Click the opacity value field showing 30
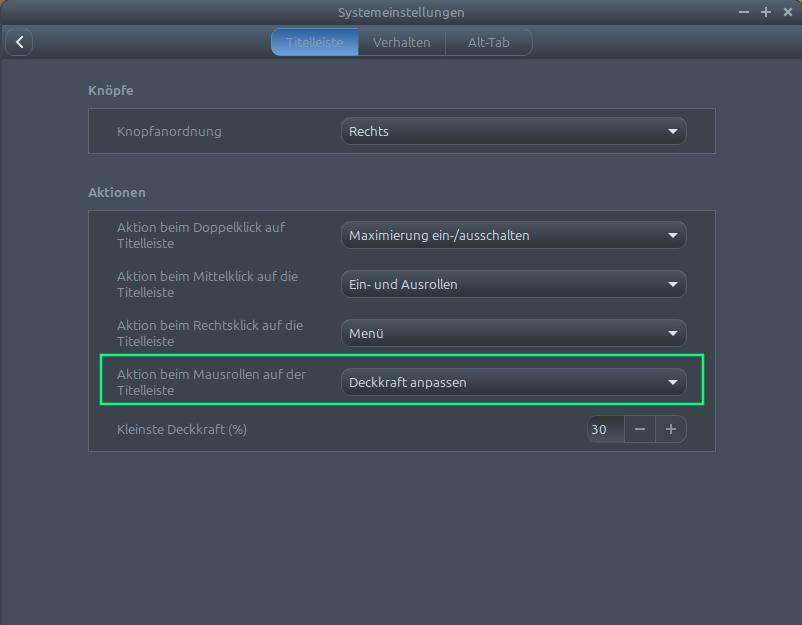Image resolution: width=802 pixels, height=625 pixels. click(x=605, y=429)
